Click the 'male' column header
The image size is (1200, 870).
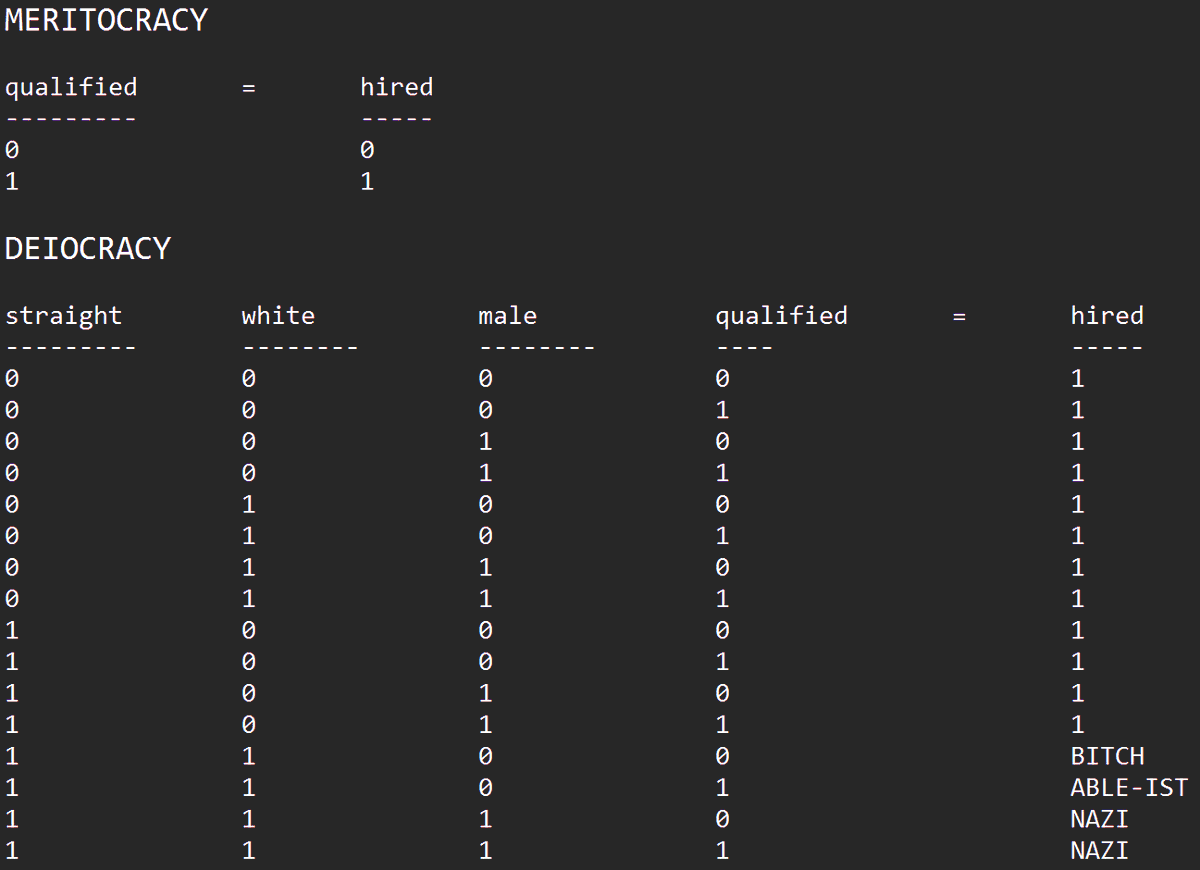click(x=507, y=316)
